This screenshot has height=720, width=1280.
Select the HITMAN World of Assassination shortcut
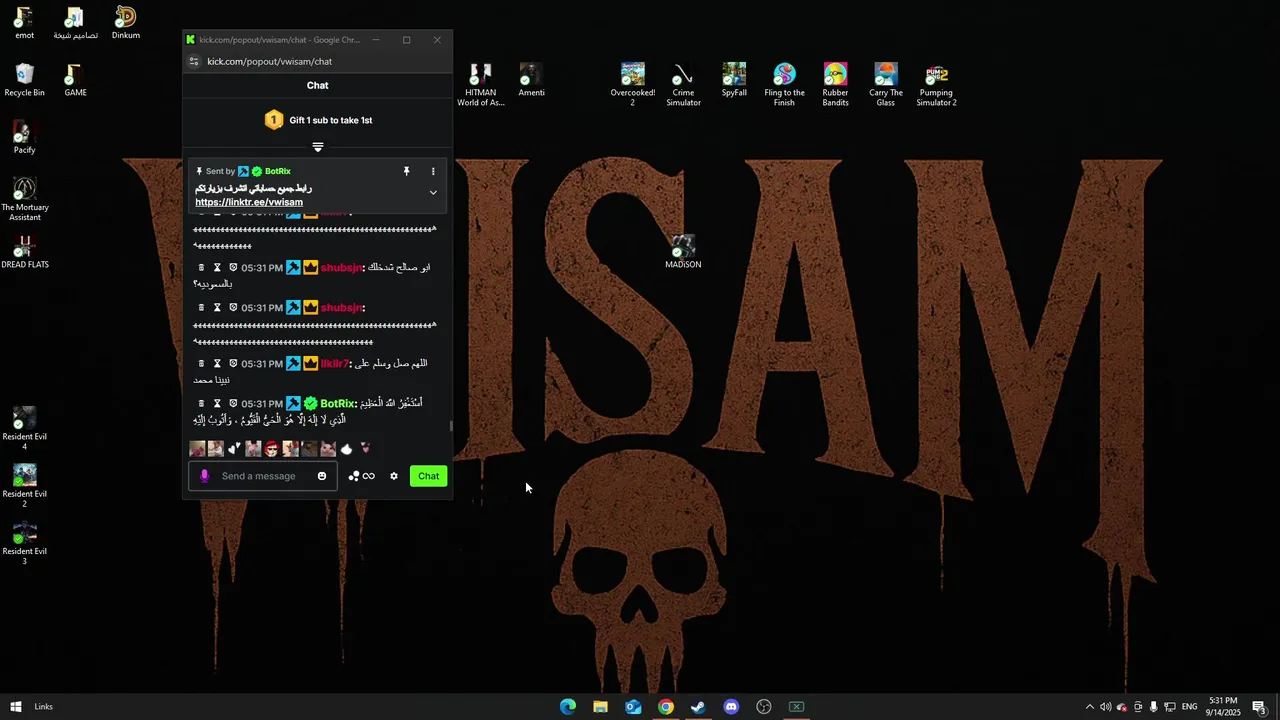pyautogui.click(x=480, y=85)
